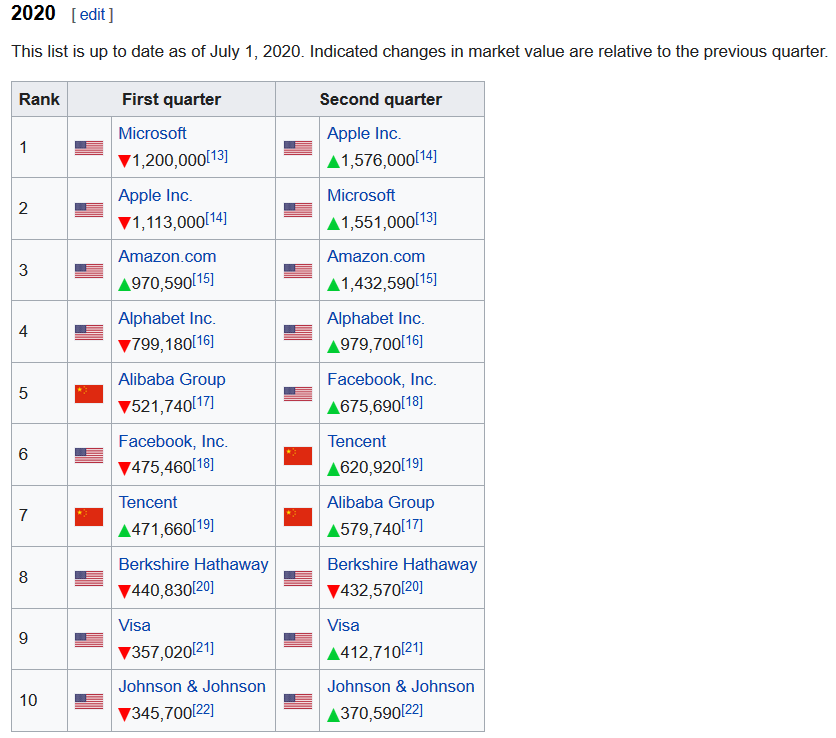Screen dimensions: 836x738
Task: Click citation [18] after 475,460
Action: click(x=203, y=464)
